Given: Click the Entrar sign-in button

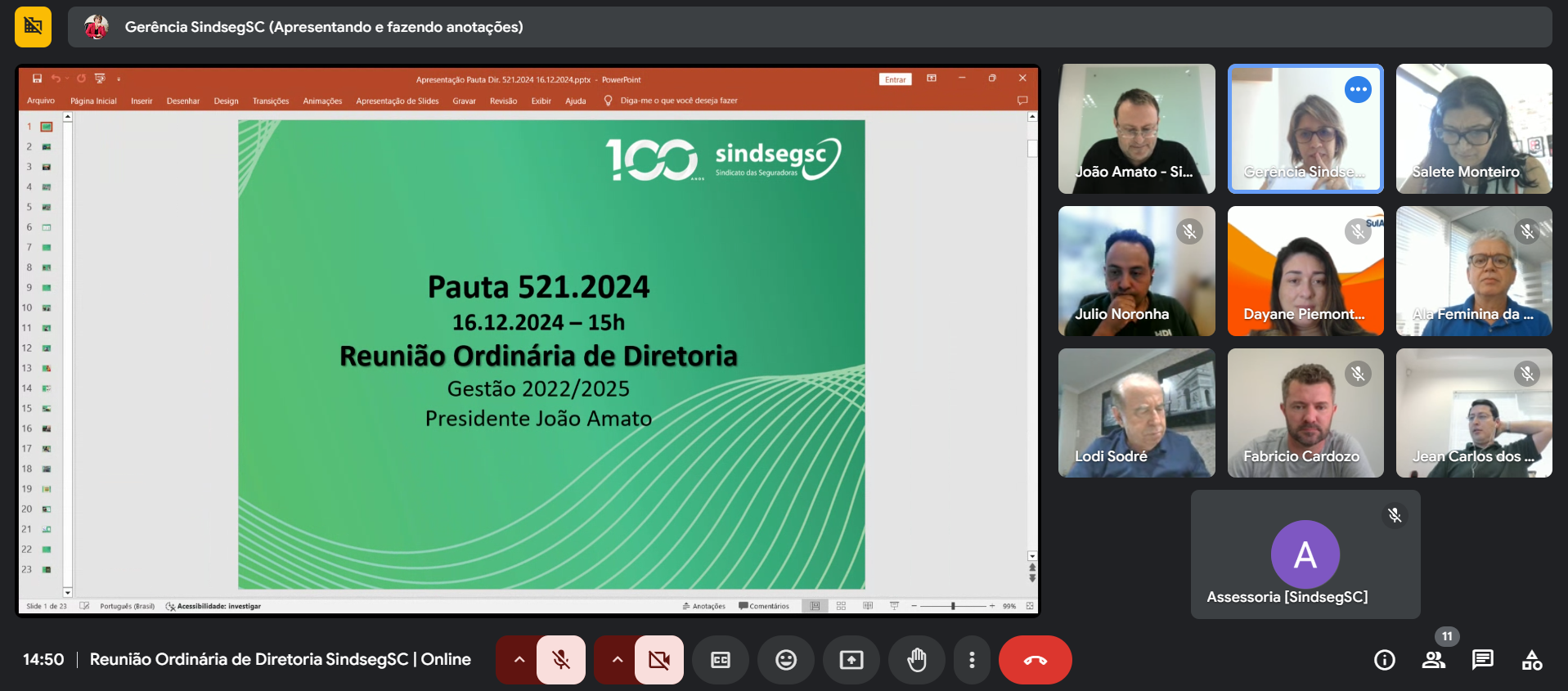Looking at the screenshot, I should point(895,79).
